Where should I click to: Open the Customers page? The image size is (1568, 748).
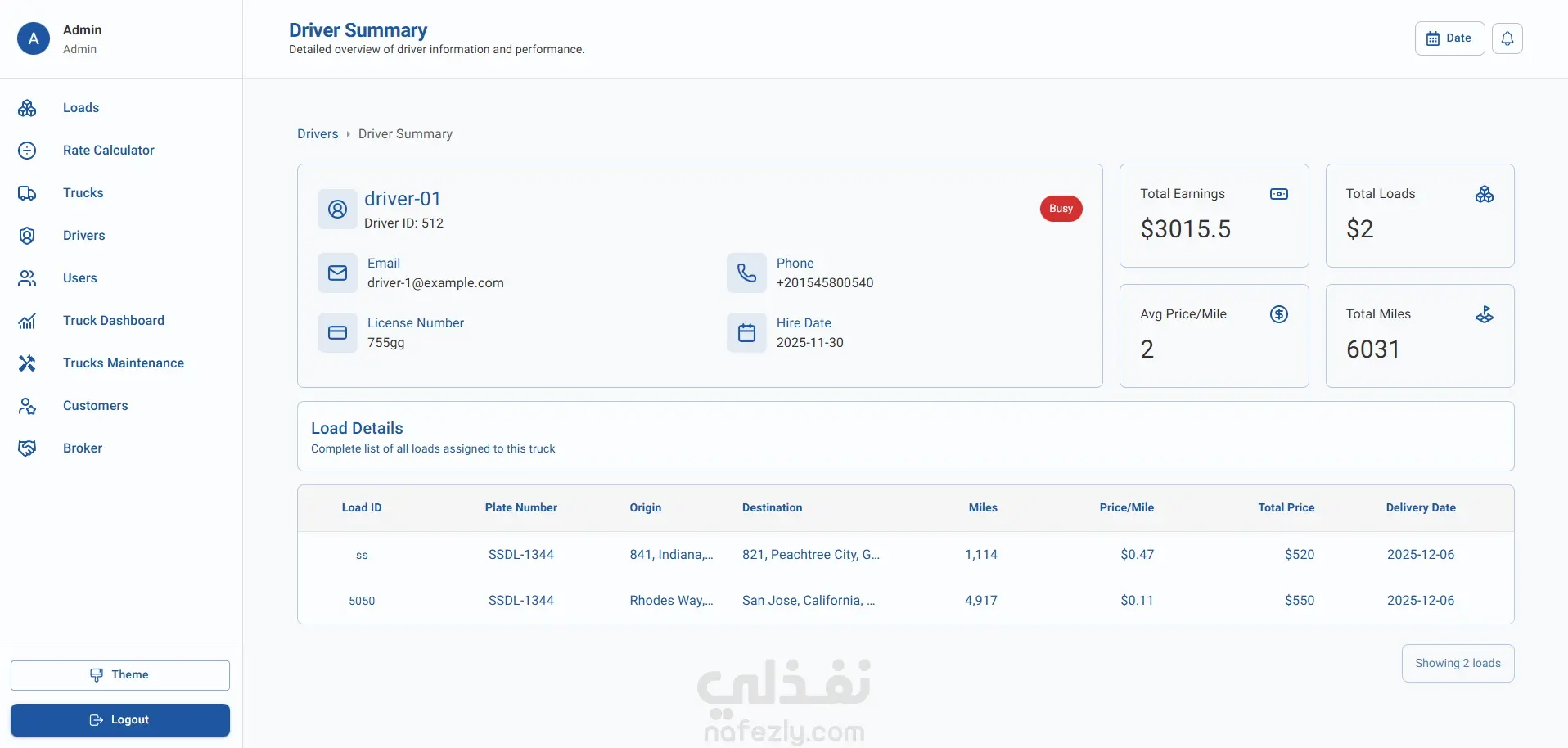[x=96, y=406]
